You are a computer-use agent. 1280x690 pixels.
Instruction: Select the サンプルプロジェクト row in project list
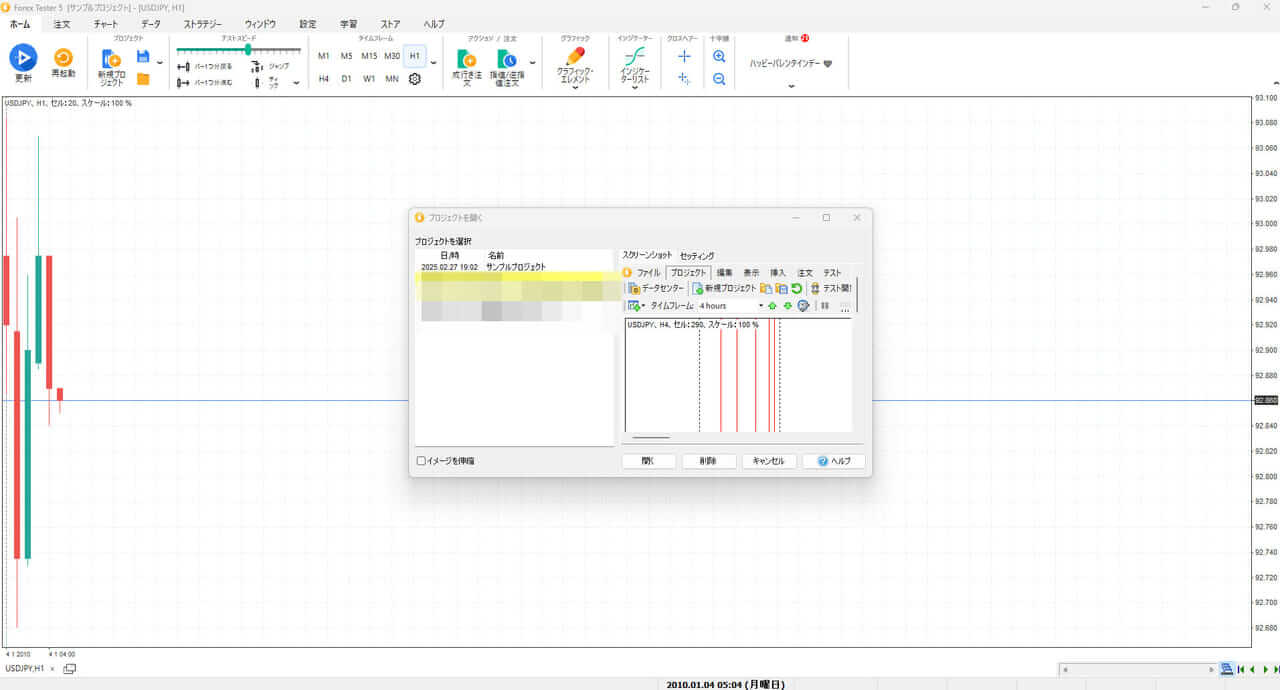coord(515,267)
